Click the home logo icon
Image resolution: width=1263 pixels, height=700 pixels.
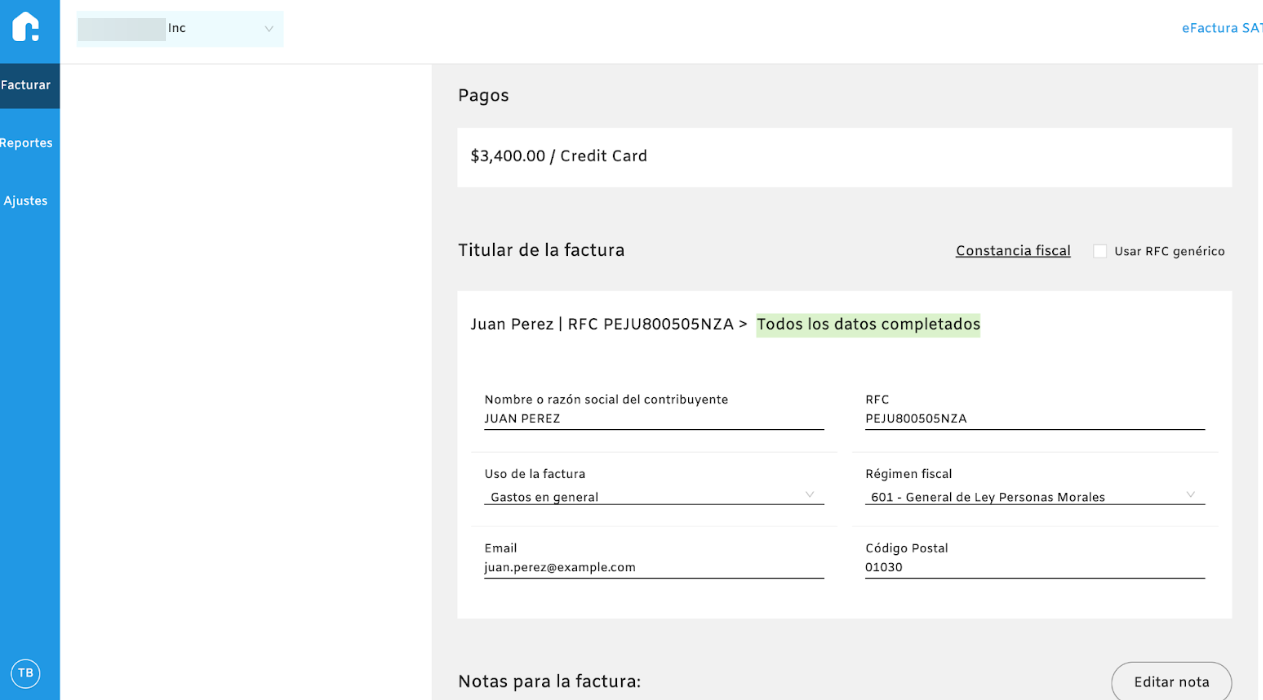tap(26, 27)
